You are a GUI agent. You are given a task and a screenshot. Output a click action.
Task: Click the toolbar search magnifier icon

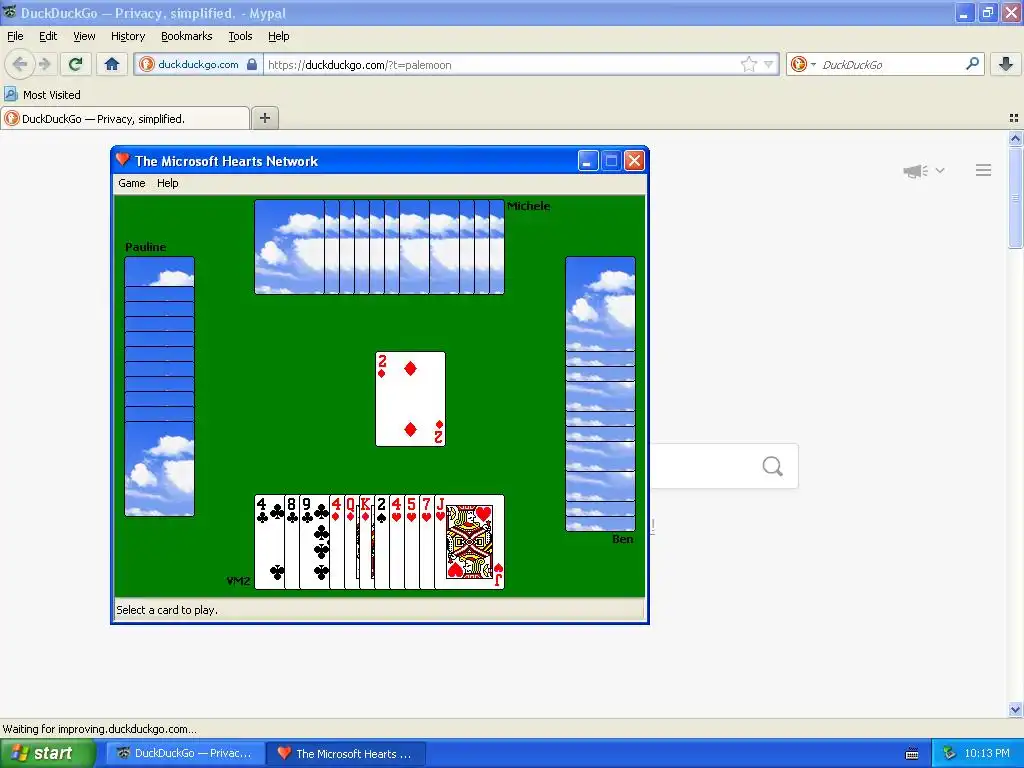(x=972, y=64)
